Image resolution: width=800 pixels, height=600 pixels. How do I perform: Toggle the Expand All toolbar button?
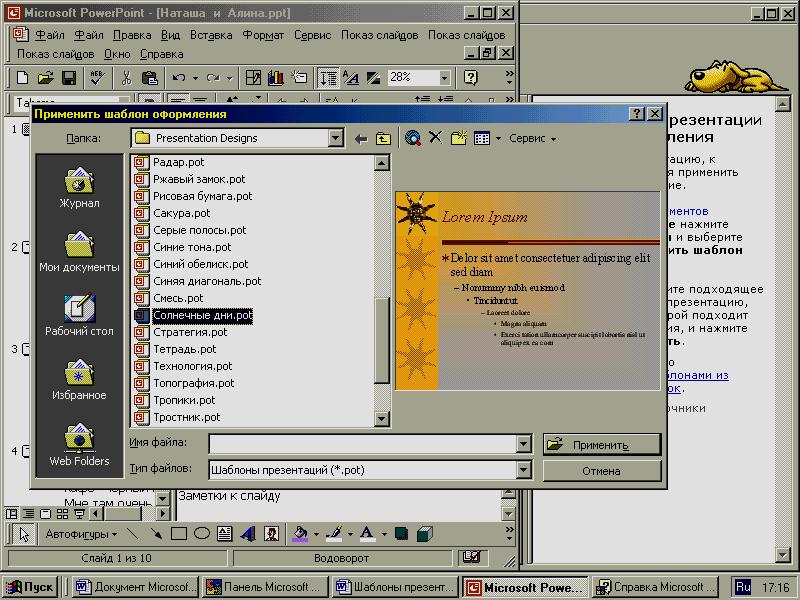[328, 78]
